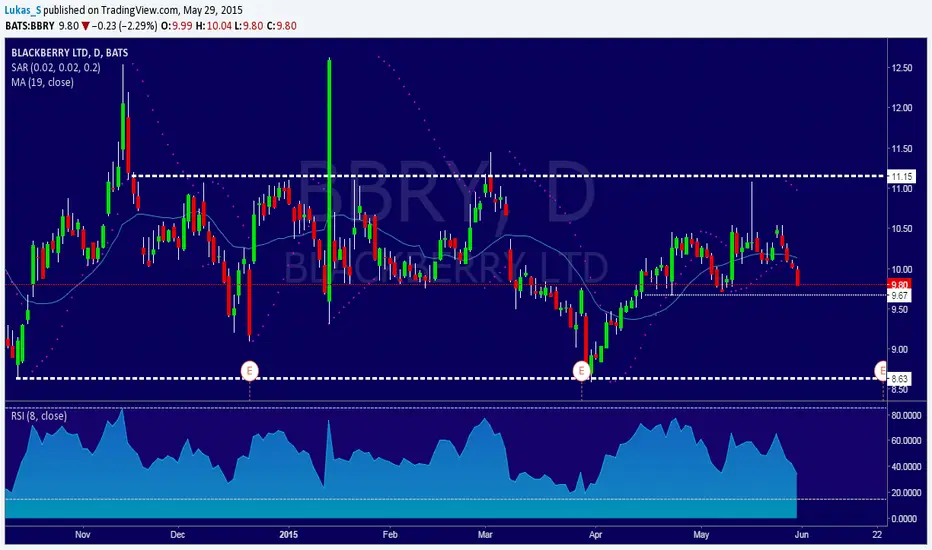The image size is (932, 550).
Task: Click the C:9.80 close price value
Action: click(282, 26)
